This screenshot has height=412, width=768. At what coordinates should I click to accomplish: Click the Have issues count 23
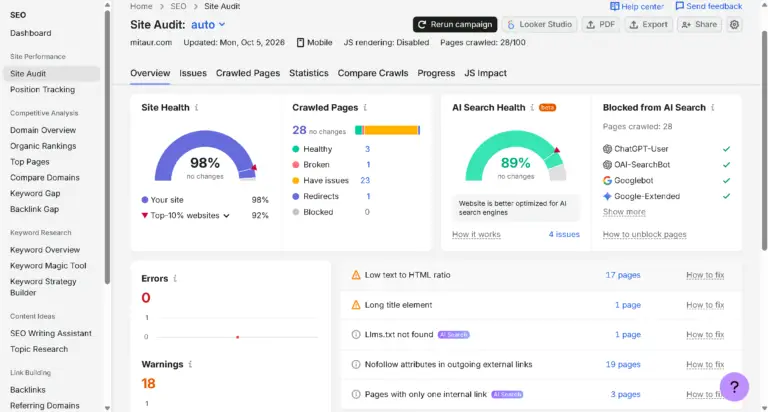tap(365, 180)
